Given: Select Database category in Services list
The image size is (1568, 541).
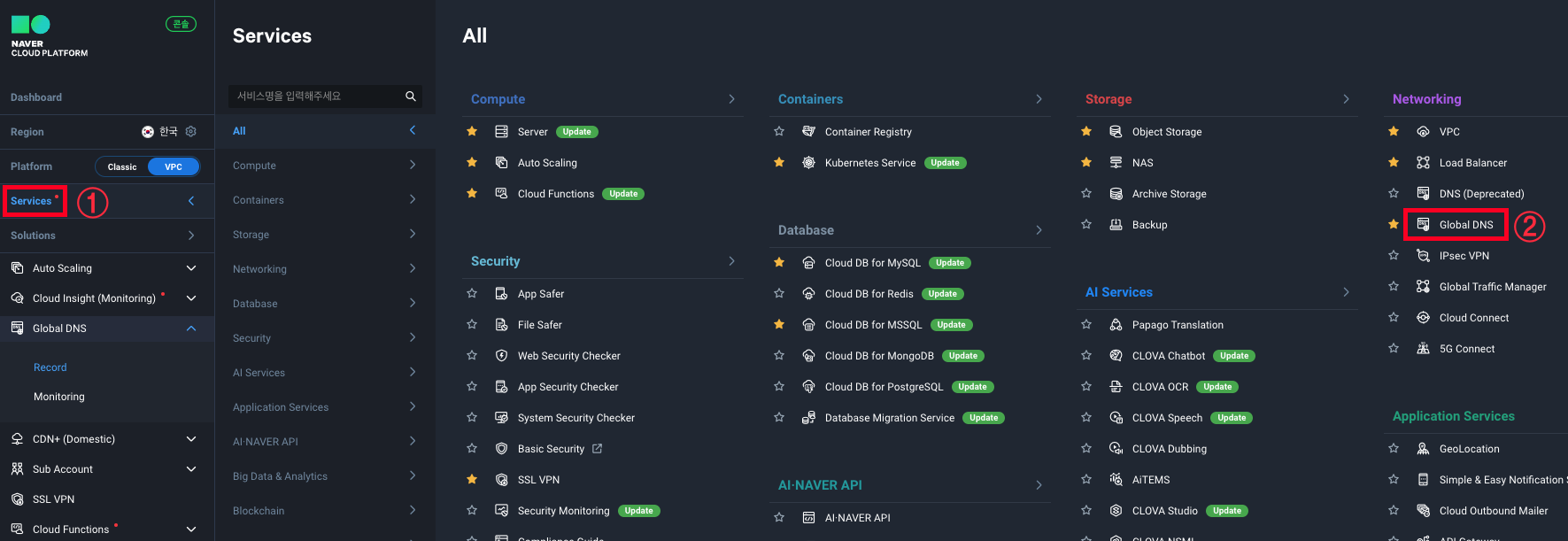Looking at the screenshot, I should [x=325, y=303].
